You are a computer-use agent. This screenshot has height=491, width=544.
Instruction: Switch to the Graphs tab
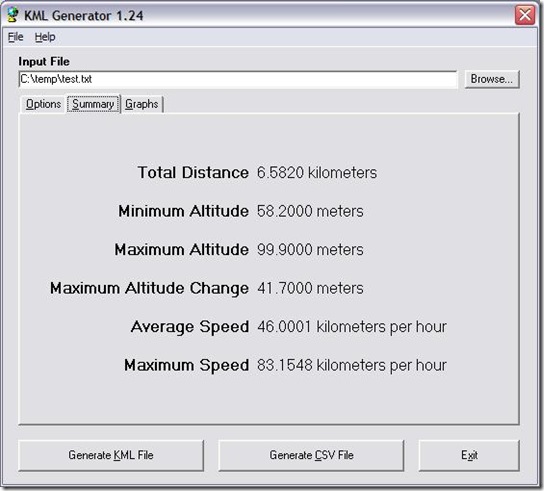pyautogui.click(x=142, y=104)
